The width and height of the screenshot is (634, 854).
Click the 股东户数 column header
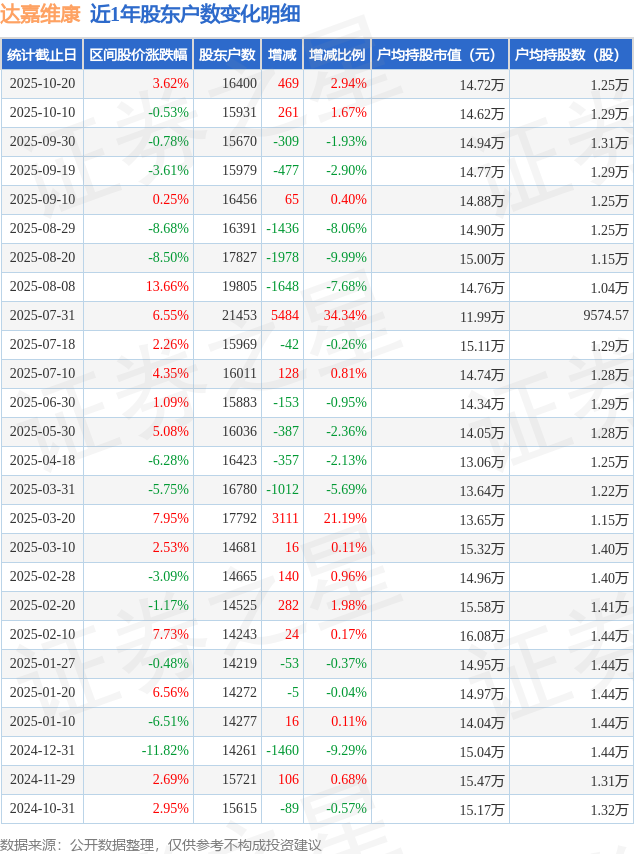pyautogui.click(x=227, y=54)
